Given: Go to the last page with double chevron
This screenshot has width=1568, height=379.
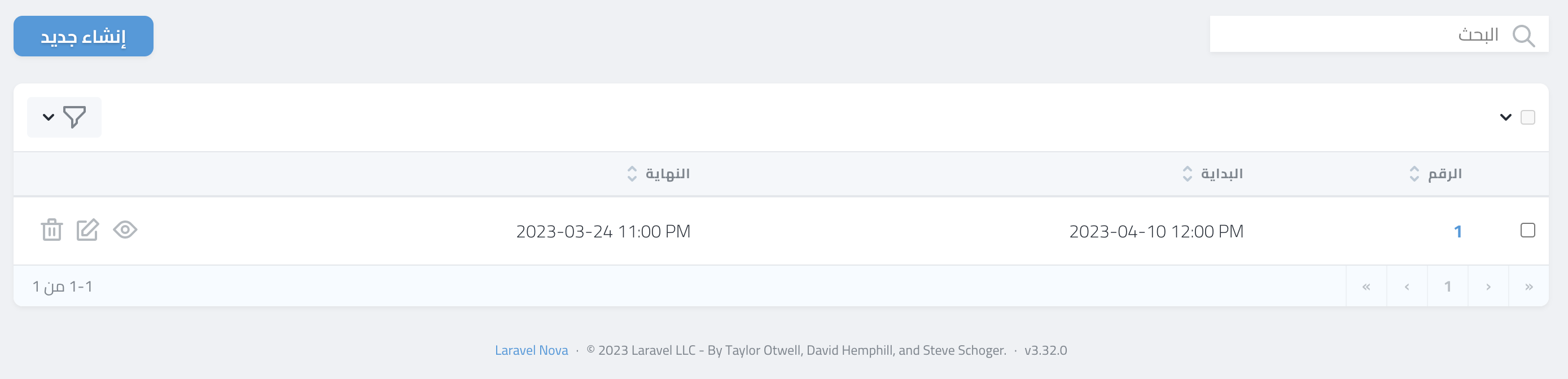Looking at the screenshot, I should pyautogui.click(x=1366, y=287).
